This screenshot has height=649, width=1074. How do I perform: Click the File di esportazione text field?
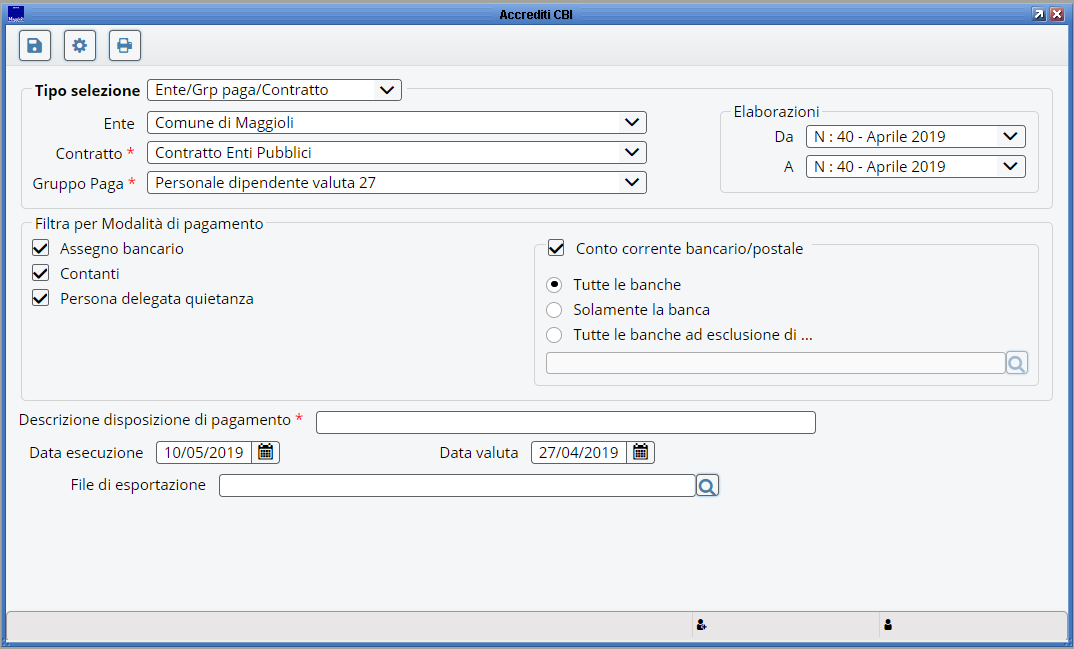(x=458, y=486)
